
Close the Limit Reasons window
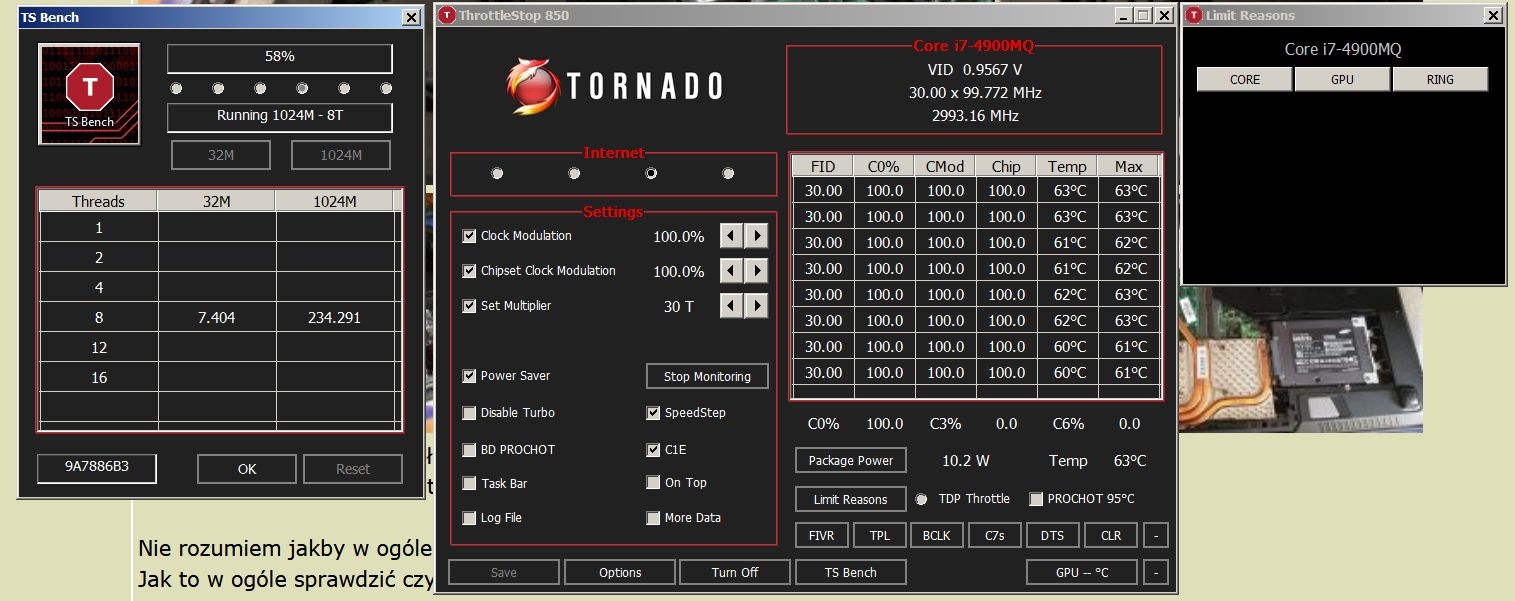1493,16
